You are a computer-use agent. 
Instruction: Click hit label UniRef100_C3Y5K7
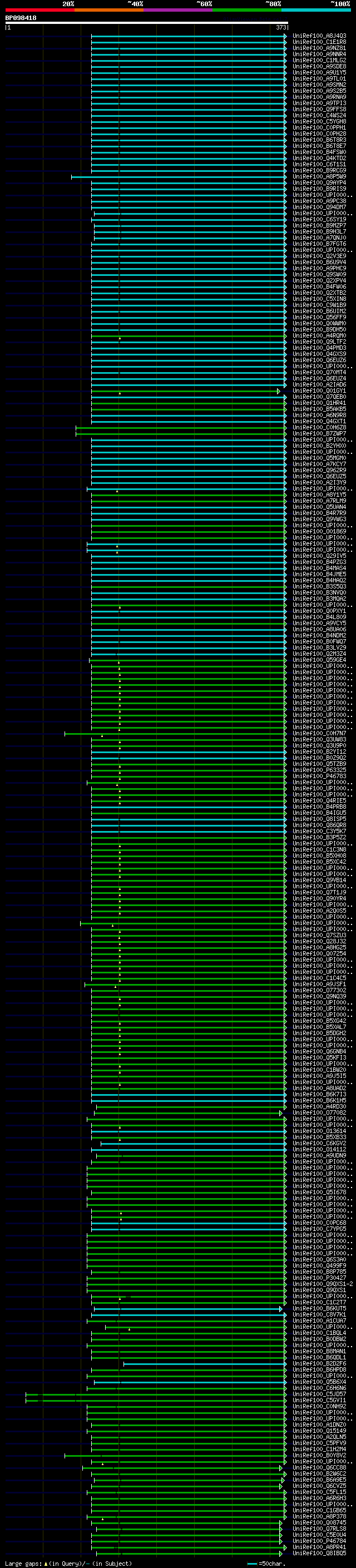click(x=319, y=832)
